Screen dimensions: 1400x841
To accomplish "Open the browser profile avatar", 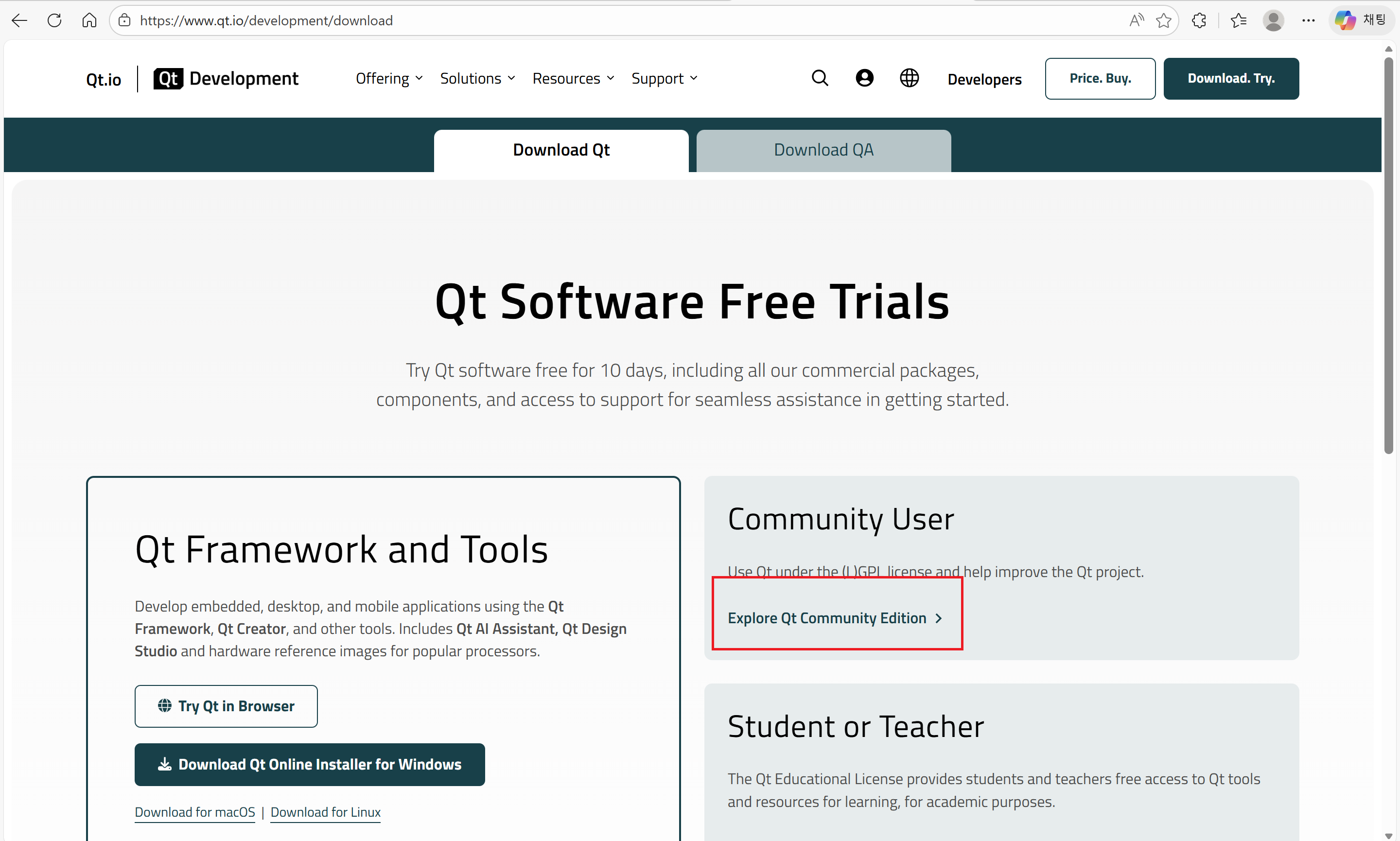I will [x=1273, y=21].
